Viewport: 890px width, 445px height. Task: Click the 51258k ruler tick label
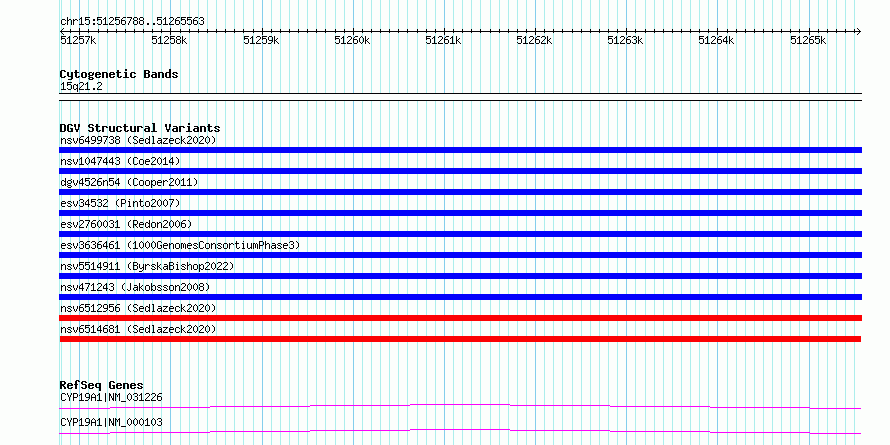170,41
